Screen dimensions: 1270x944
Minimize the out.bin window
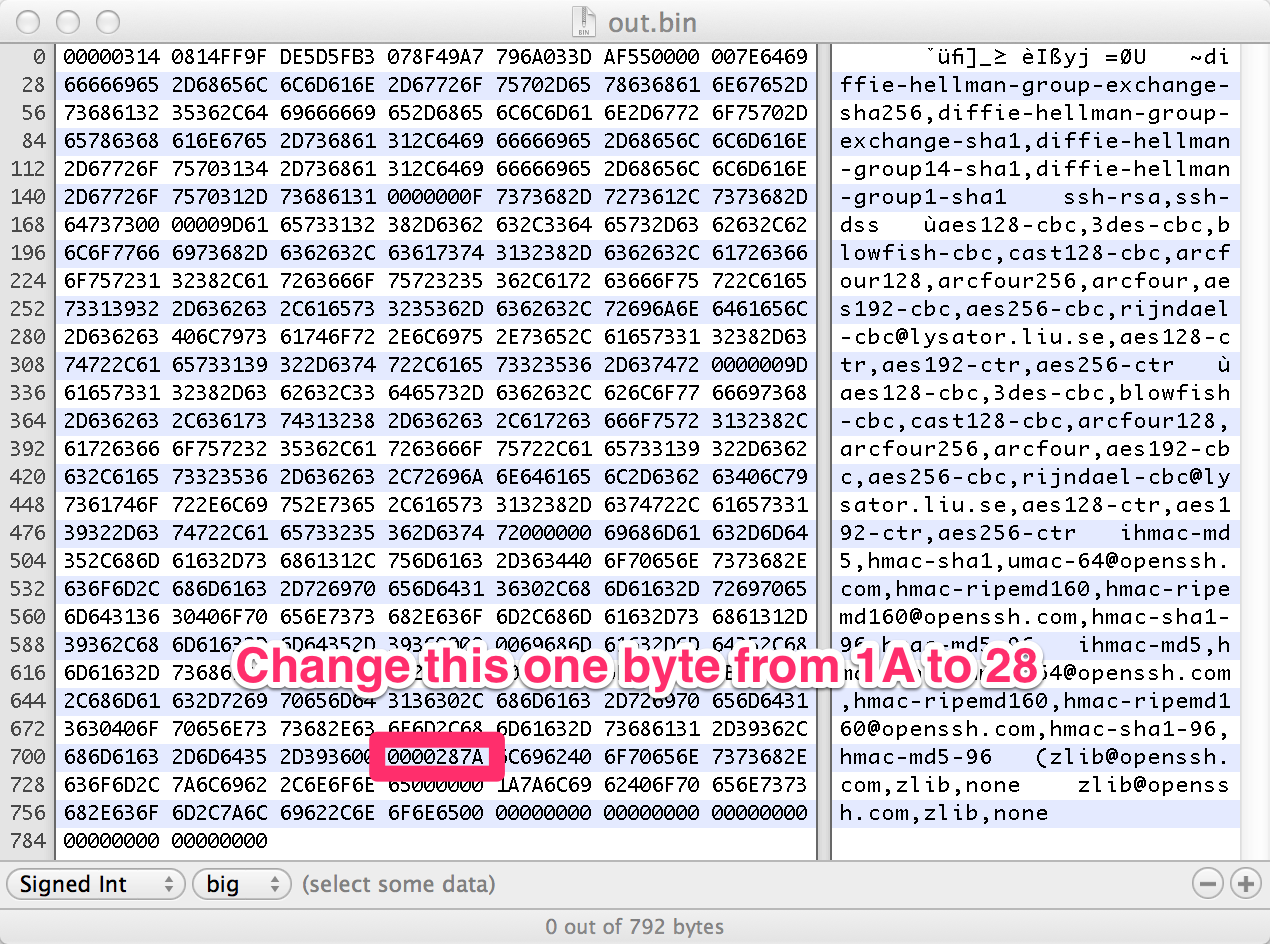click(x=69, y=22)
